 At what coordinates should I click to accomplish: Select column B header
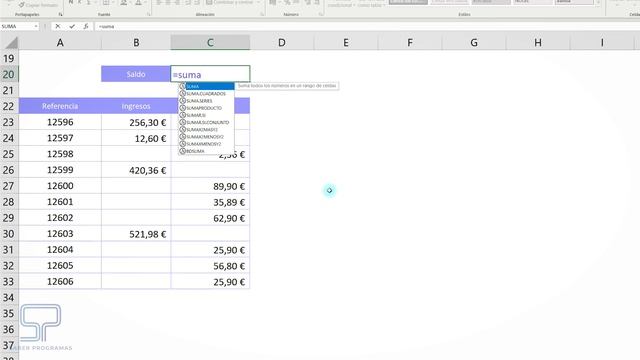[136, 42]
